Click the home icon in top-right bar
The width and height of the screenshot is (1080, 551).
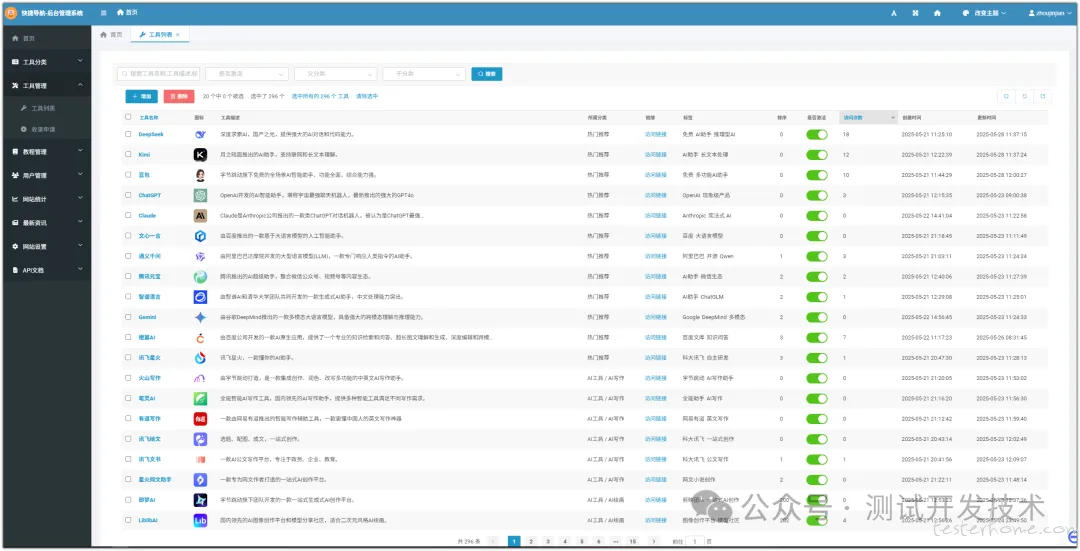point(937,13)
